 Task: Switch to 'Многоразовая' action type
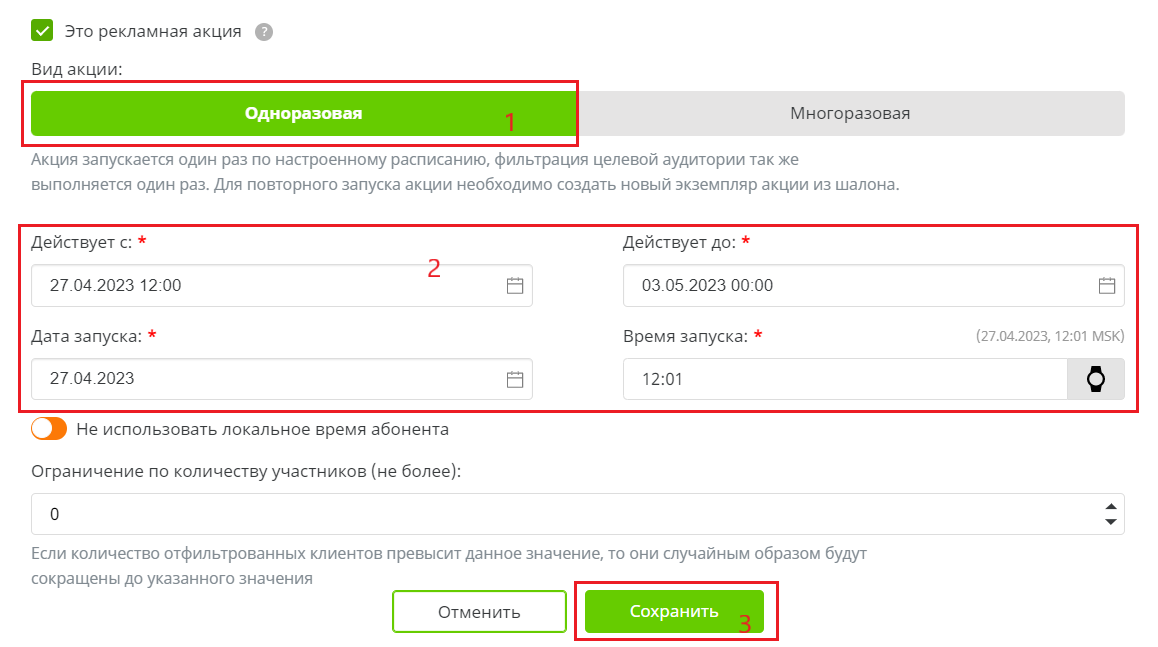(850, 114)
